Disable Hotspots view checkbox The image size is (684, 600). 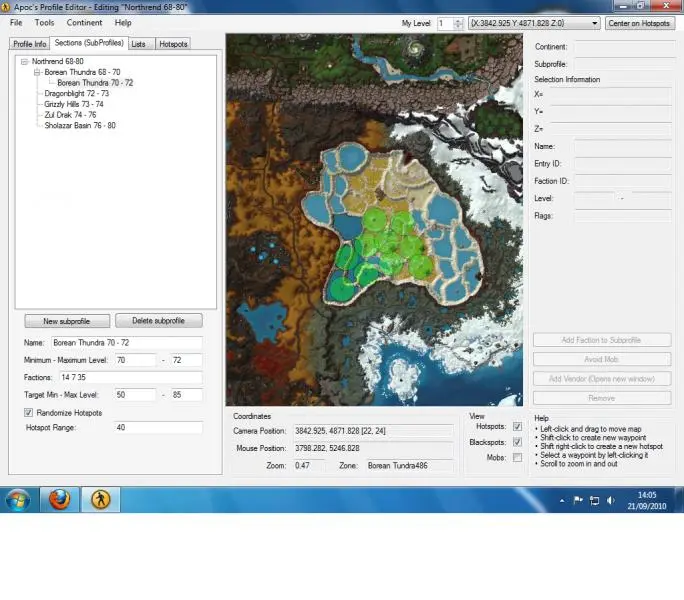(517, 426)
